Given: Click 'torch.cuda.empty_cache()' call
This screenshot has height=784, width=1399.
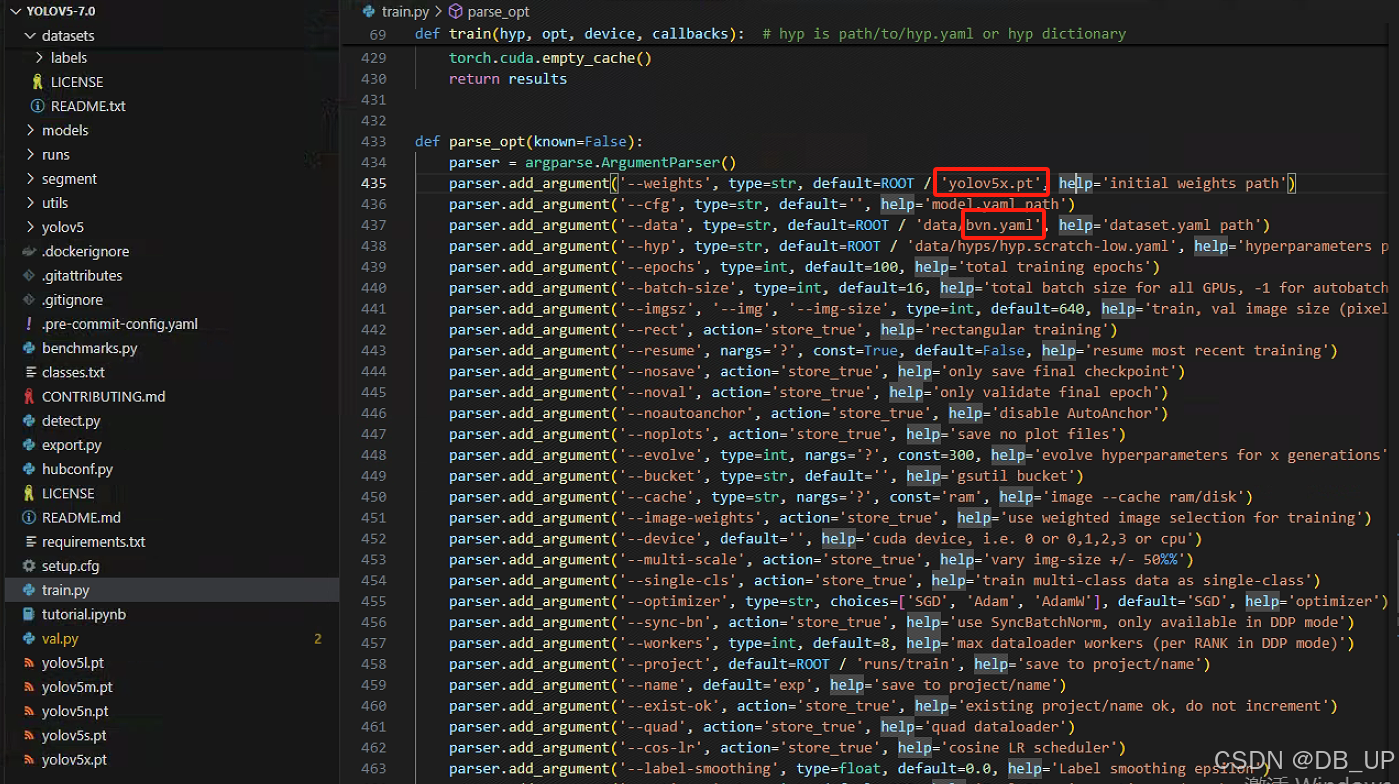Looking at the screenshot, I should (x=550, y=57).
